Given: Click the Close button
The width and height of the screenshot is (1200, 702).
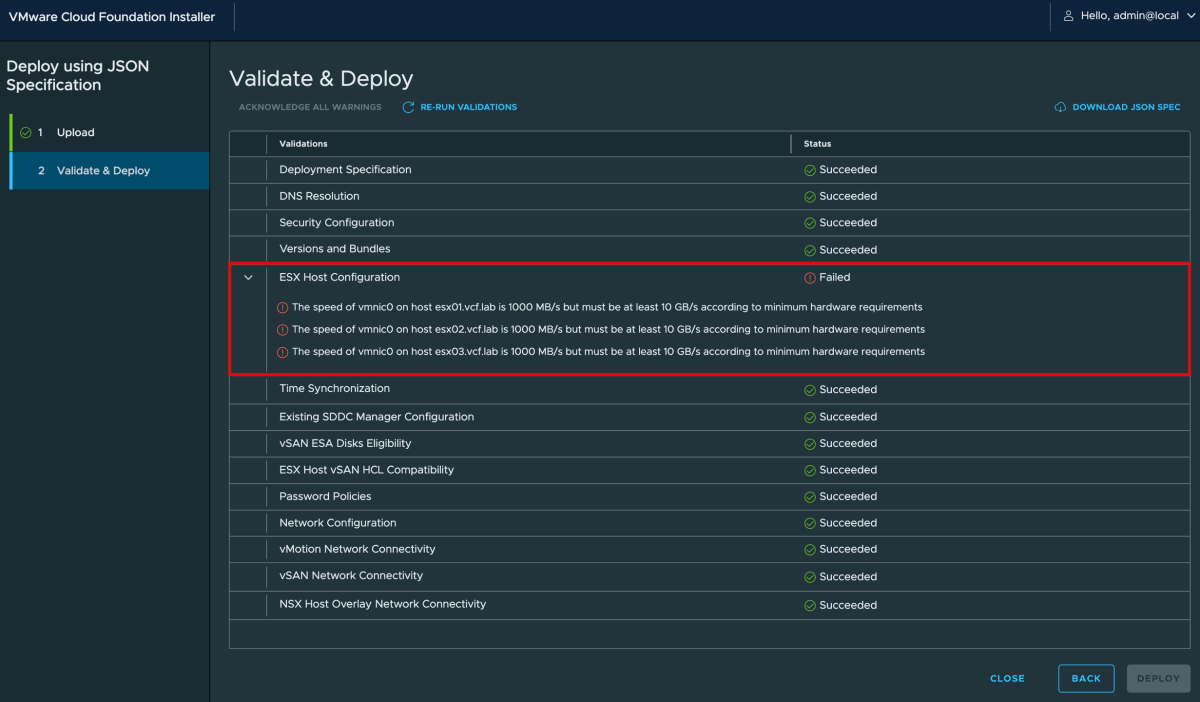Looking at the screenshot, I should [1007, 678].
